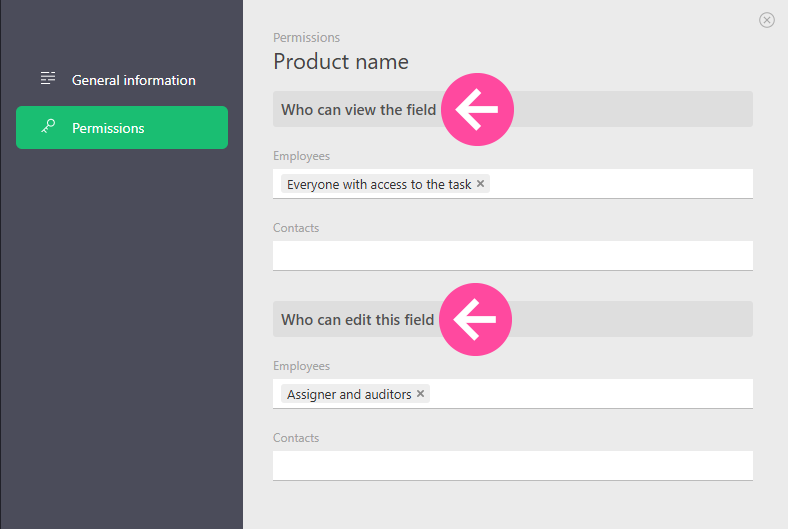The image size is (788, 529).
Task: Click the Employees field under view permissions
Action: (x=620, y=184)
